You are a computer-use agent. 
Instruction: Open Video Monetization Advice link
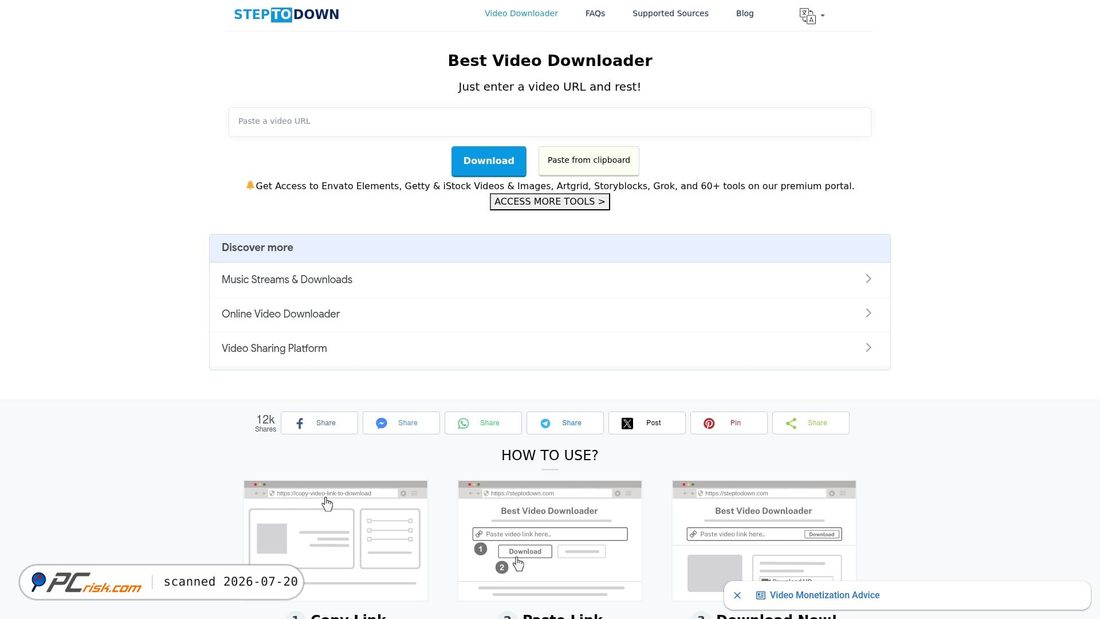tap(824, 595)
